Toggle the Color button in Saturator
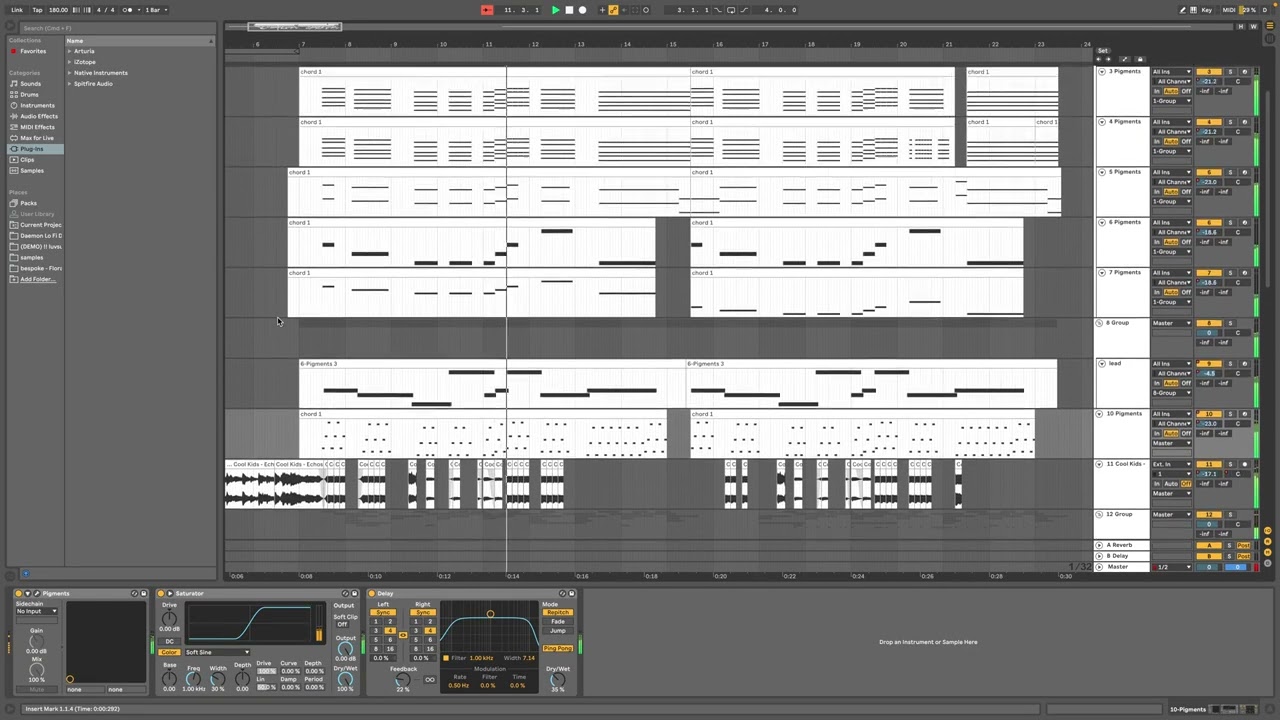Screen dimensions: 1280x720 point(169,652)
